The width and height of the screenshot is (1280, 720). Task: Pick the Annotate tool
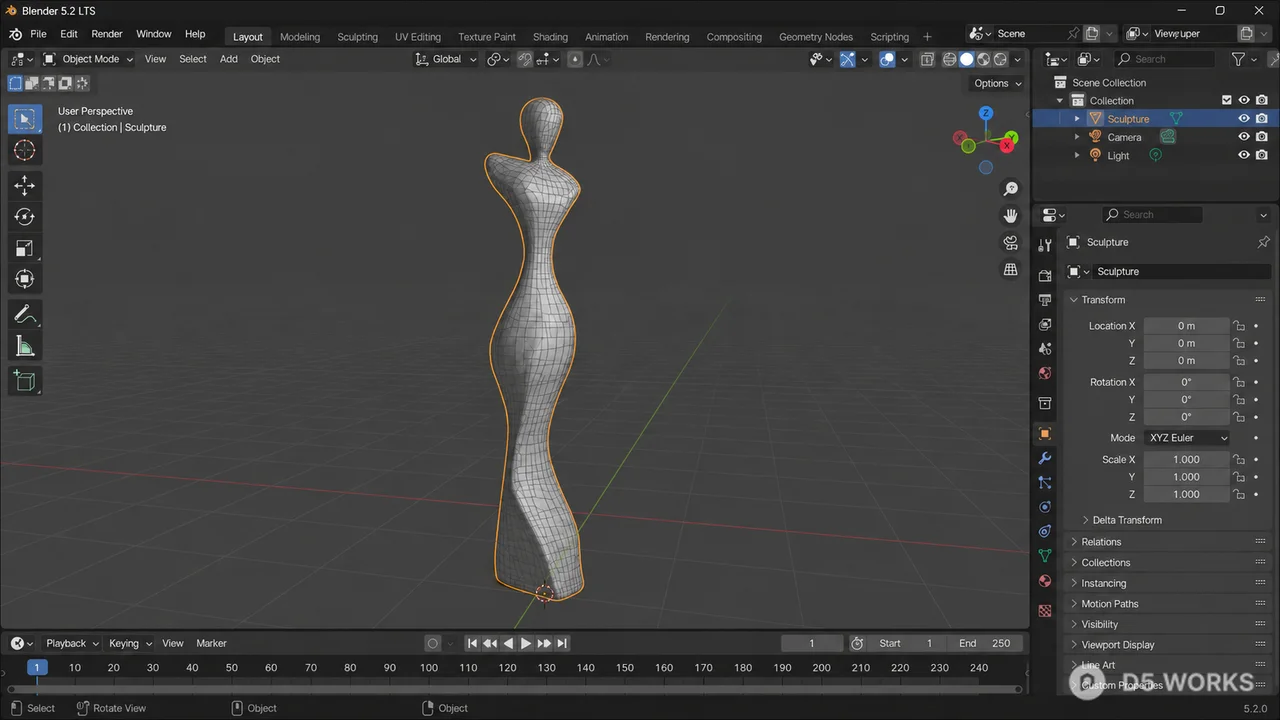25,316
